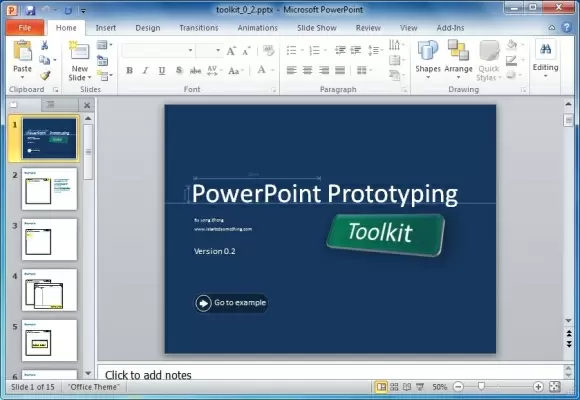Open the slide Layout icon
Image resolution: width=580 pixels, height=400 pixels.
(x=102, y=45)
